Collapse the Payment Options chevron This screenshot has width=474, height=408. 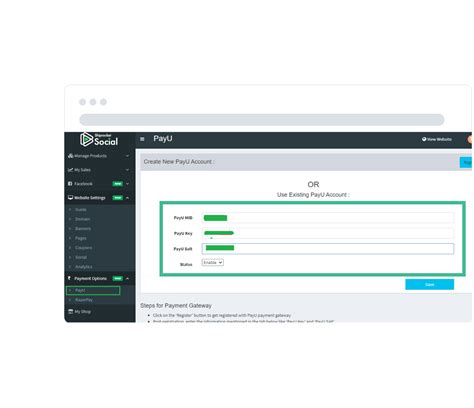pyautogui.click(x=127, y=278)
